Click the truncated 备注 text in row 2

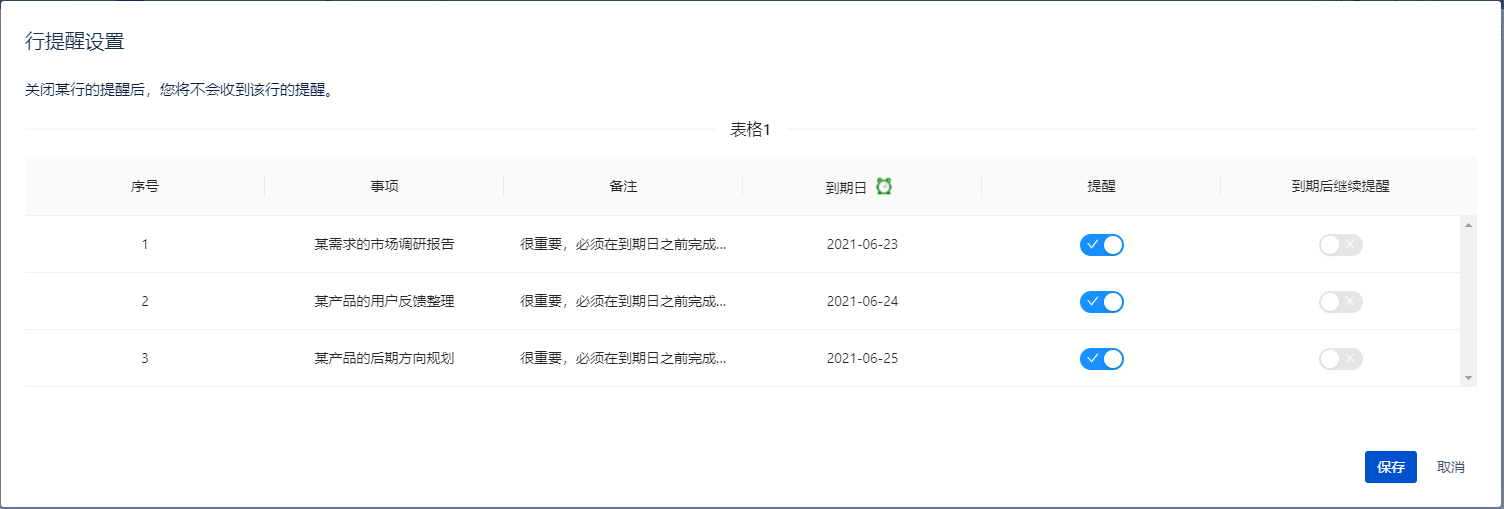[x=623, y=302]
